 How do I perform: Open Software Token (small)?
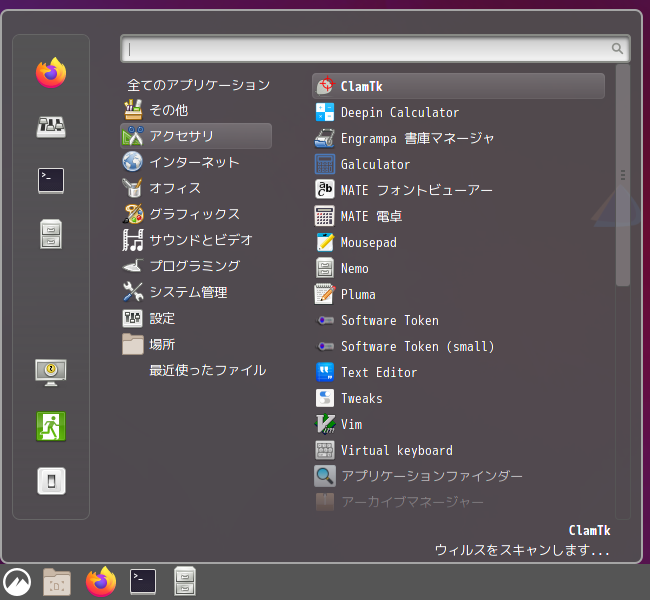tap(458, 347)
